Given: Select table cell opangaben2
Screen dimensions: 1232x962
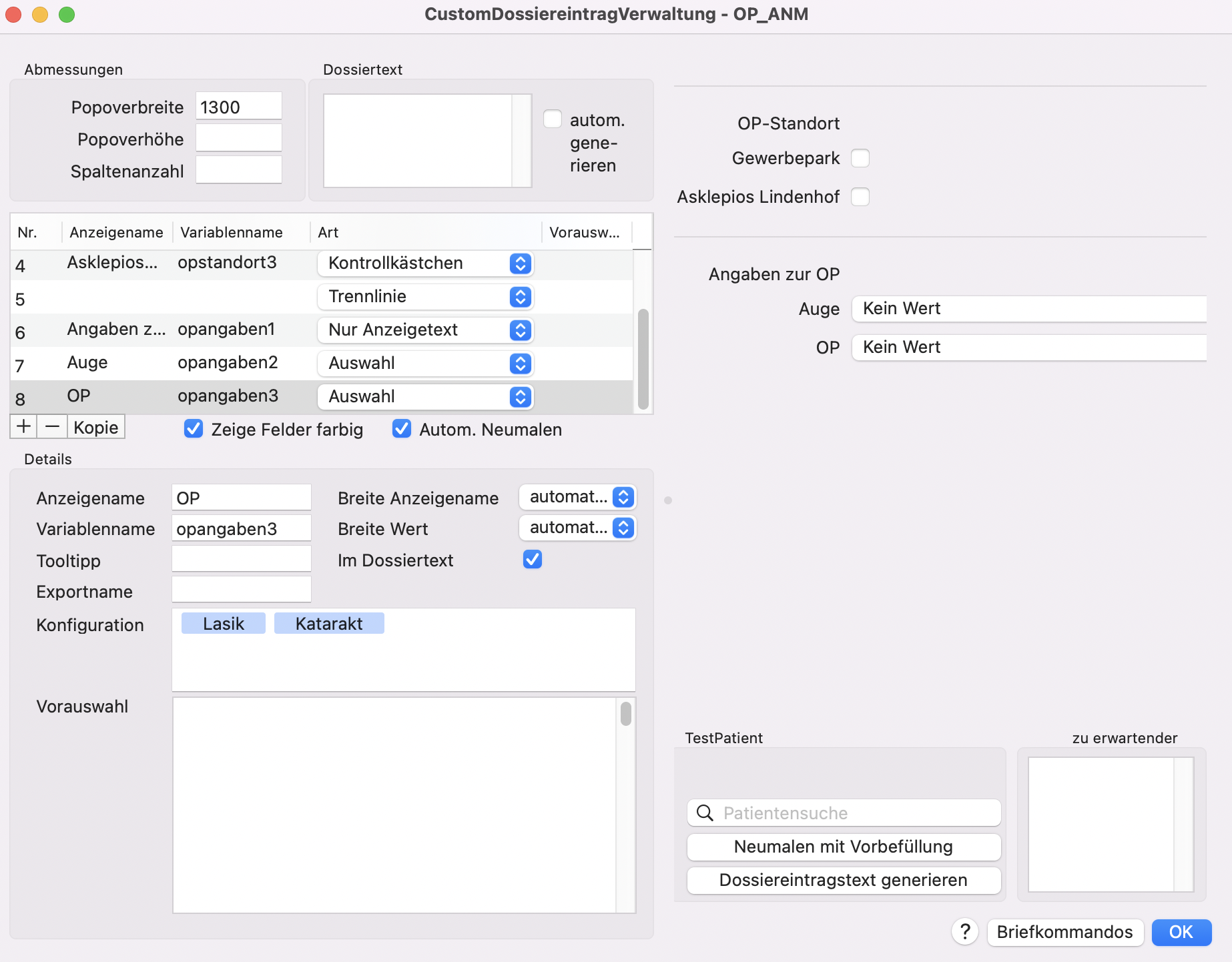Looking at the screenshot, I should coord(228,362).
